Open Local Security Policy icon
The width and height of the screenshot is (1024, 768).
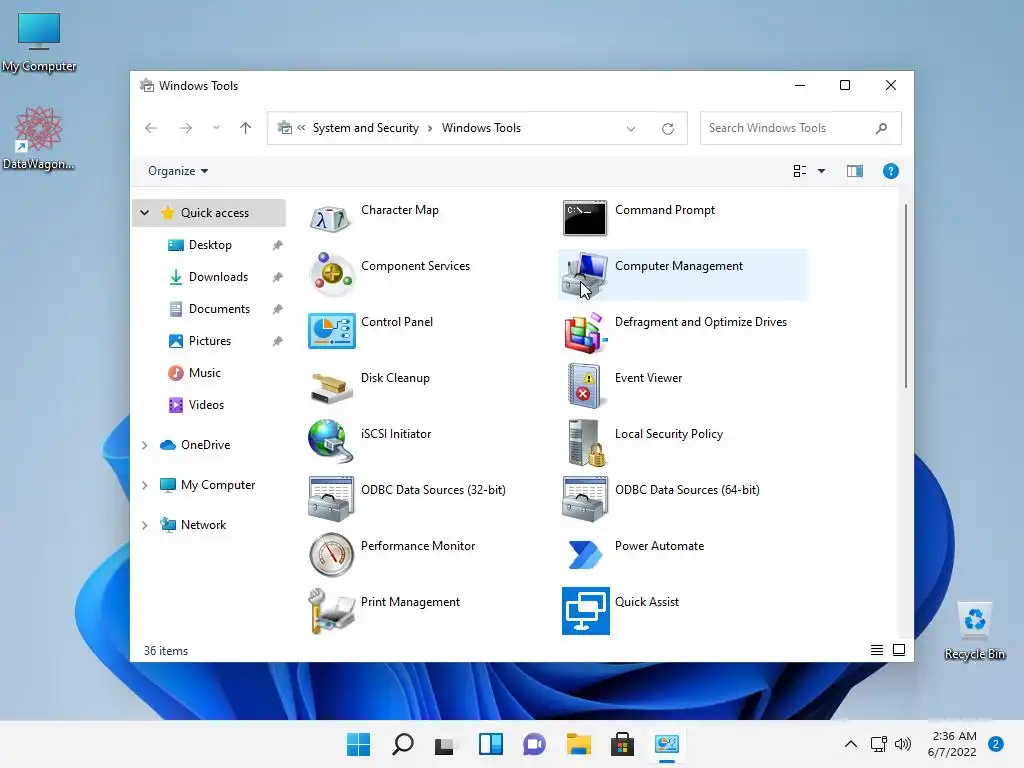586,443
